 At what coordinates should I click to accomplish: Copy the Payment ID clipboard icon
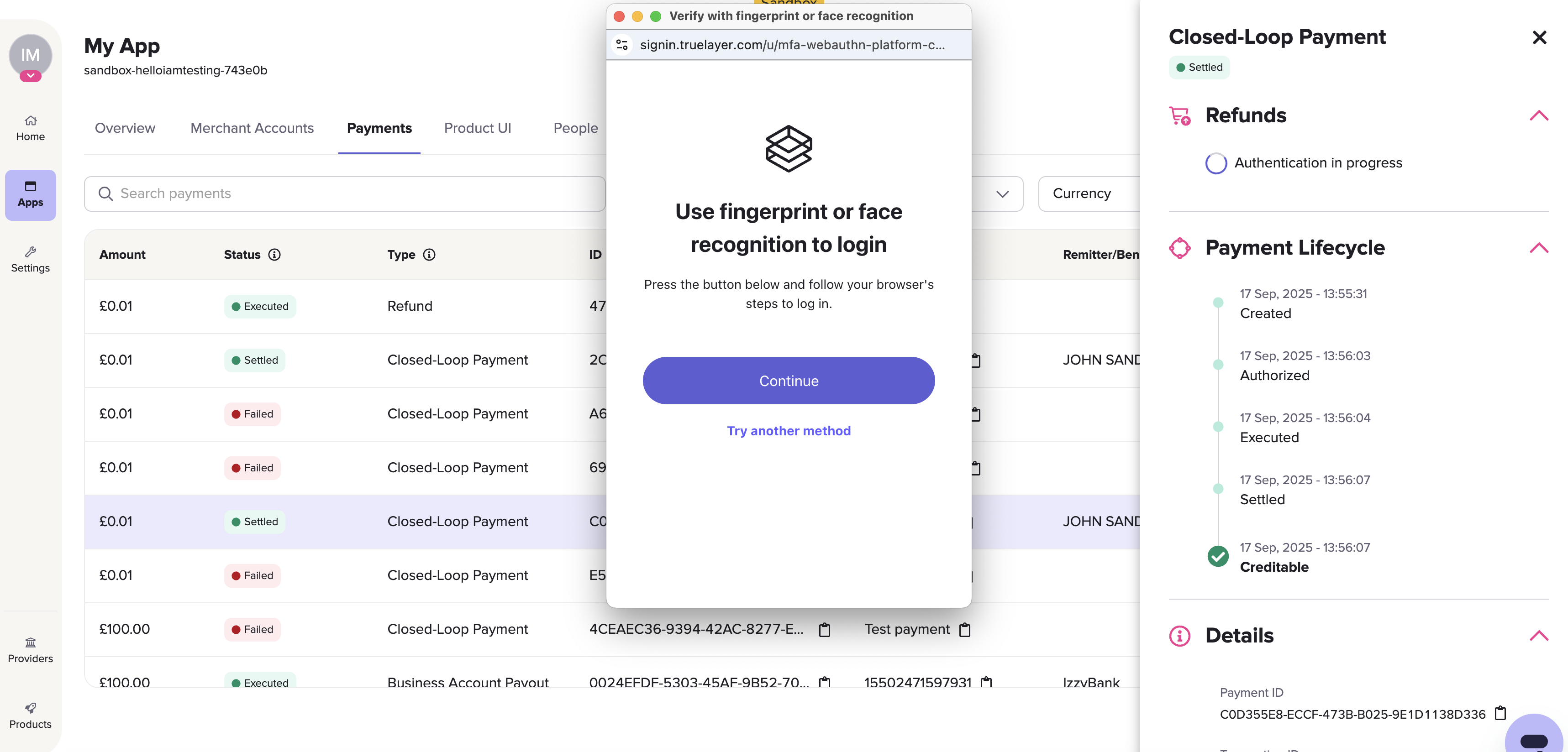[x=1500, y=713]
